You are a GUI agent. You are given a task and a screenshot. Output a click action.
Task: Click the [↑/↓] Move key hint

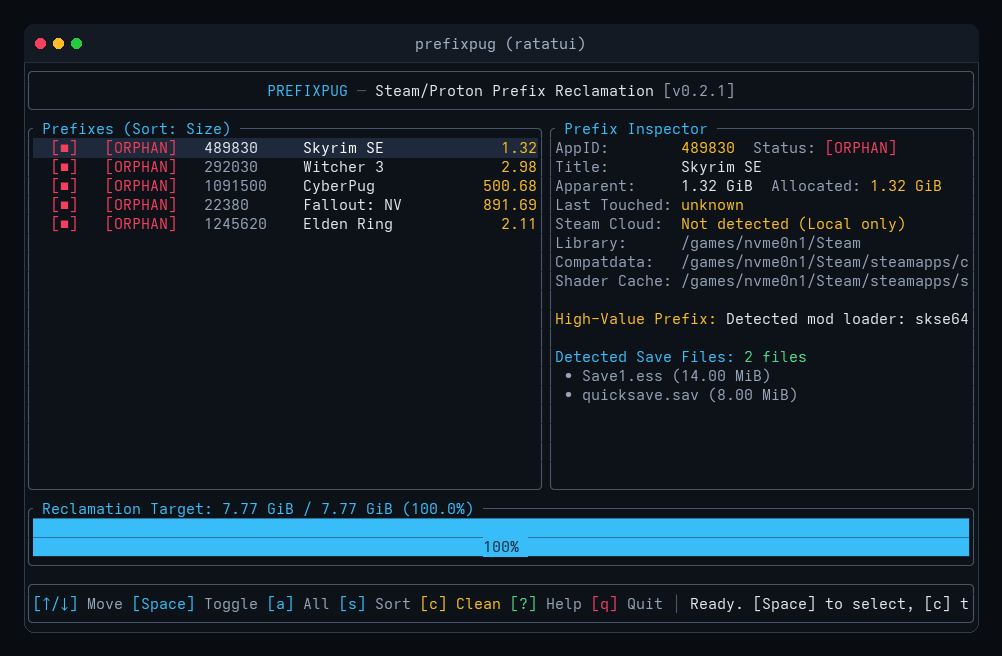click(x=78, y=604)
